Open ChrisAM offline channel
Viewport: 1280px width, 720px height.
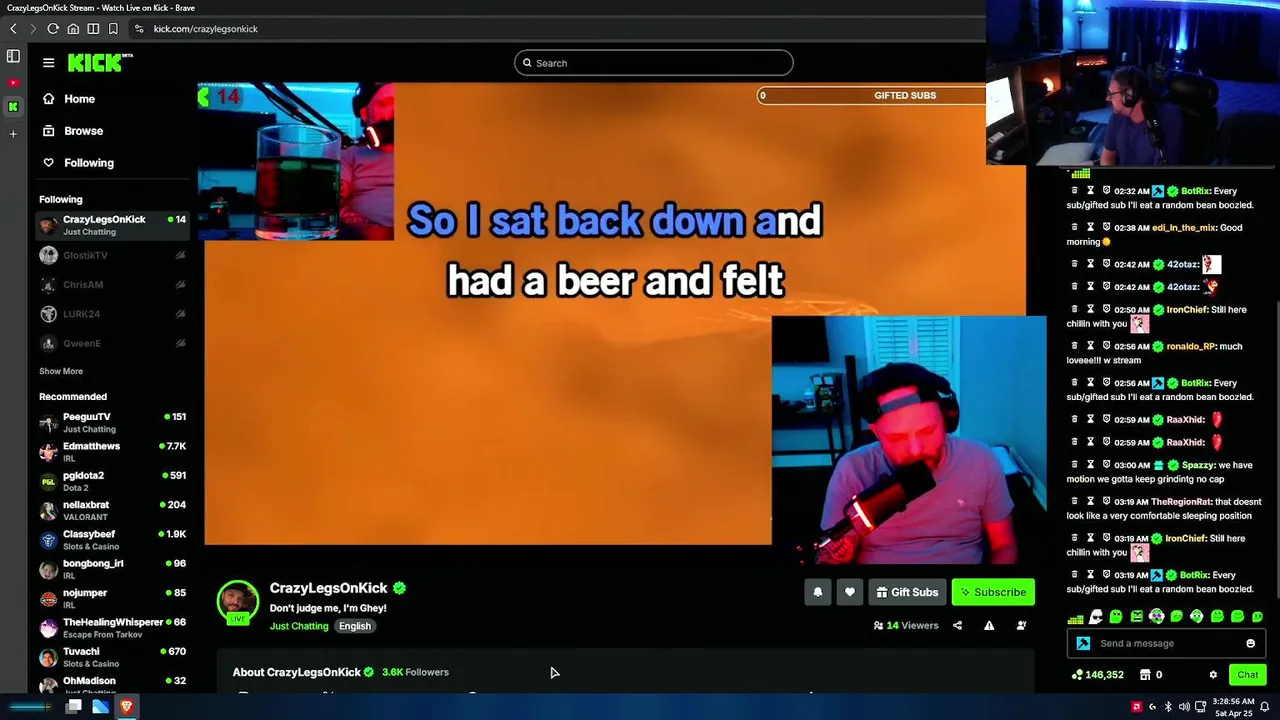112,284
